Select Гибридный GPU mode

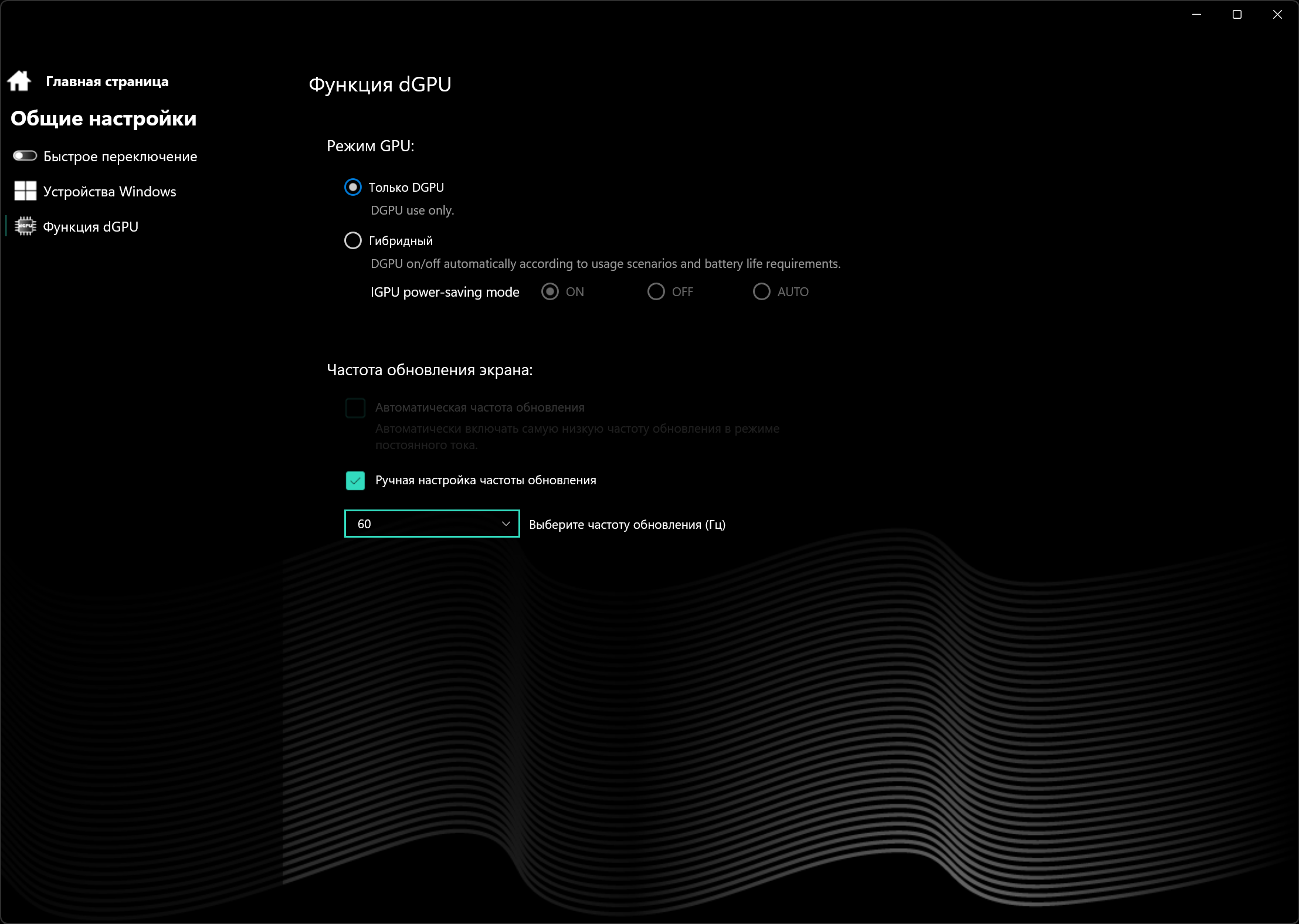click(352, 240)
